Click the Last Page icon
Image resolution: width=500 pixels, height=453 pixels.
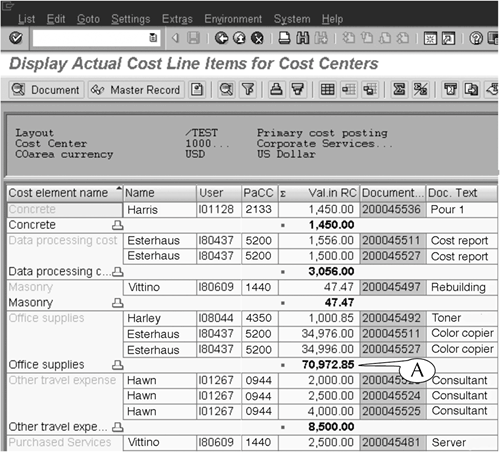403,38
